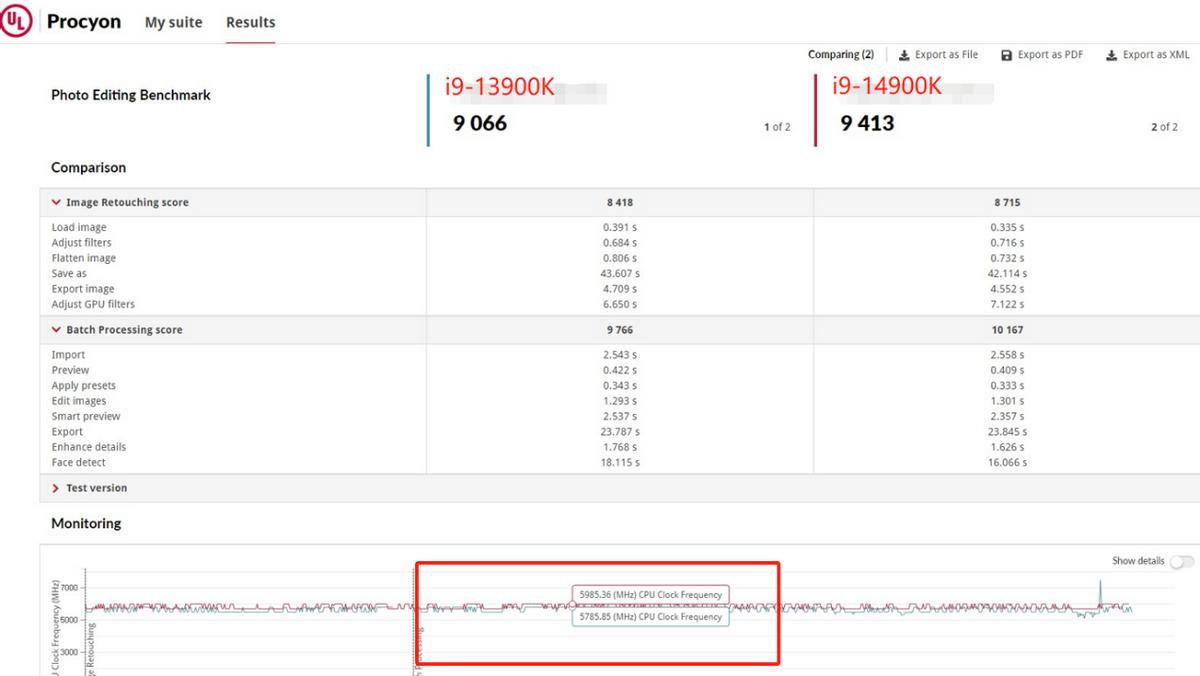
Task: Select Image Retouching score value 8 418
Action: [620, 202]
